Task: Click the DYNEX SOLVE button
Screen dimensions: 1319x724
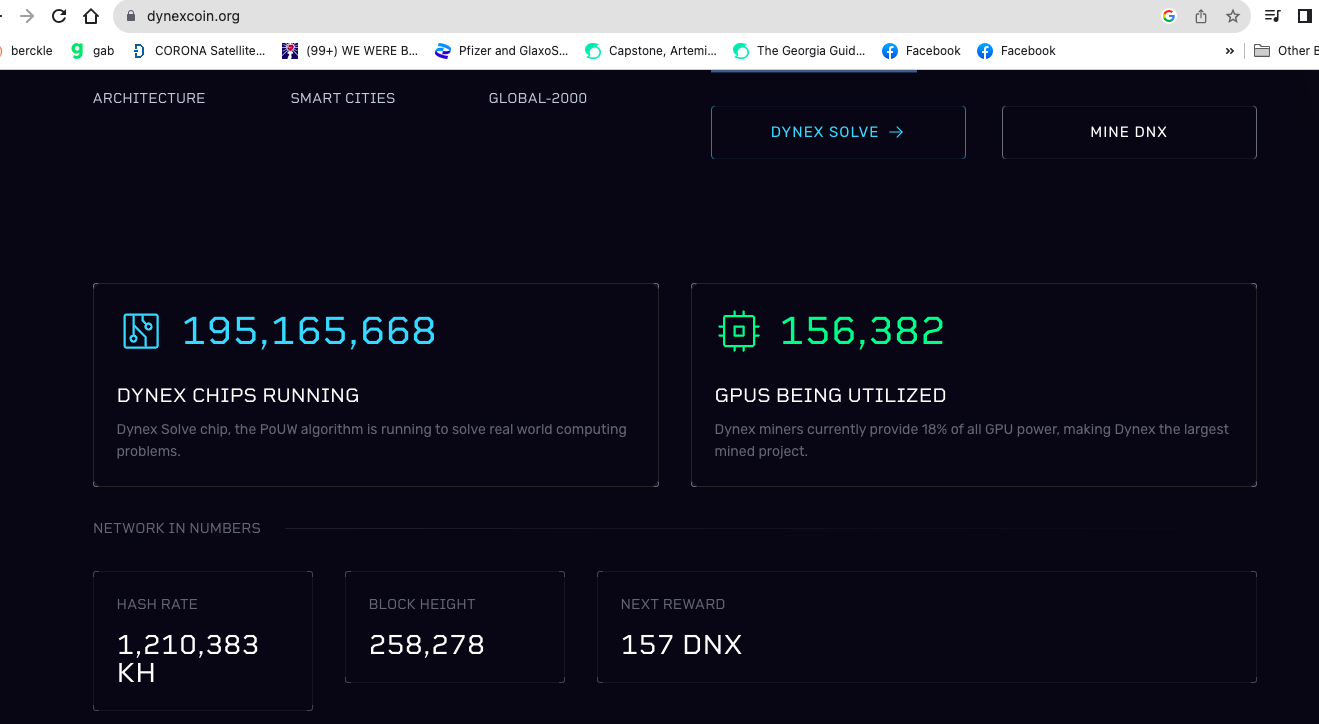Action: pyautogui.click(x=838, y=132)
